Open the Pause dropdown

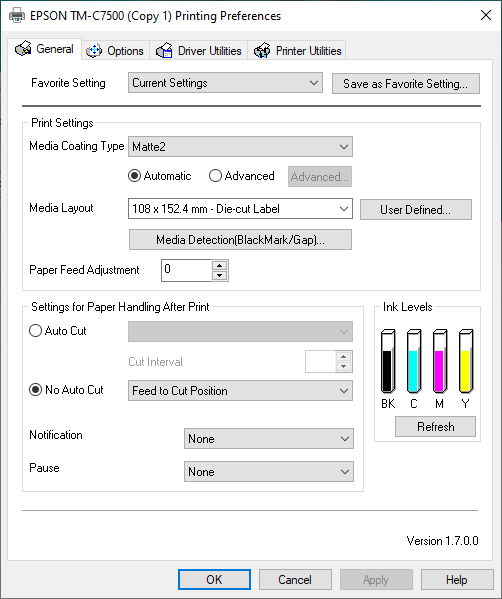pyautogui.click(x=269, y=471)
